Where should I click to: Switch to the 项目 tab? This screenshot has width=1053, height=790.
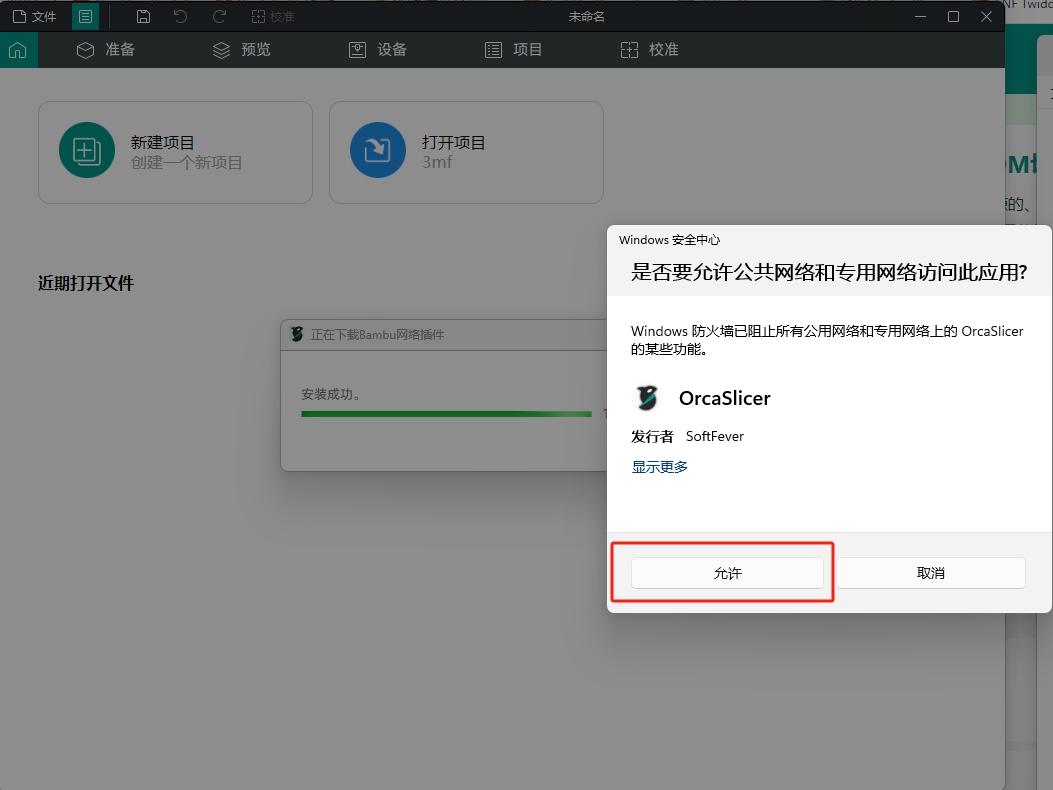(x=514, y=50)
